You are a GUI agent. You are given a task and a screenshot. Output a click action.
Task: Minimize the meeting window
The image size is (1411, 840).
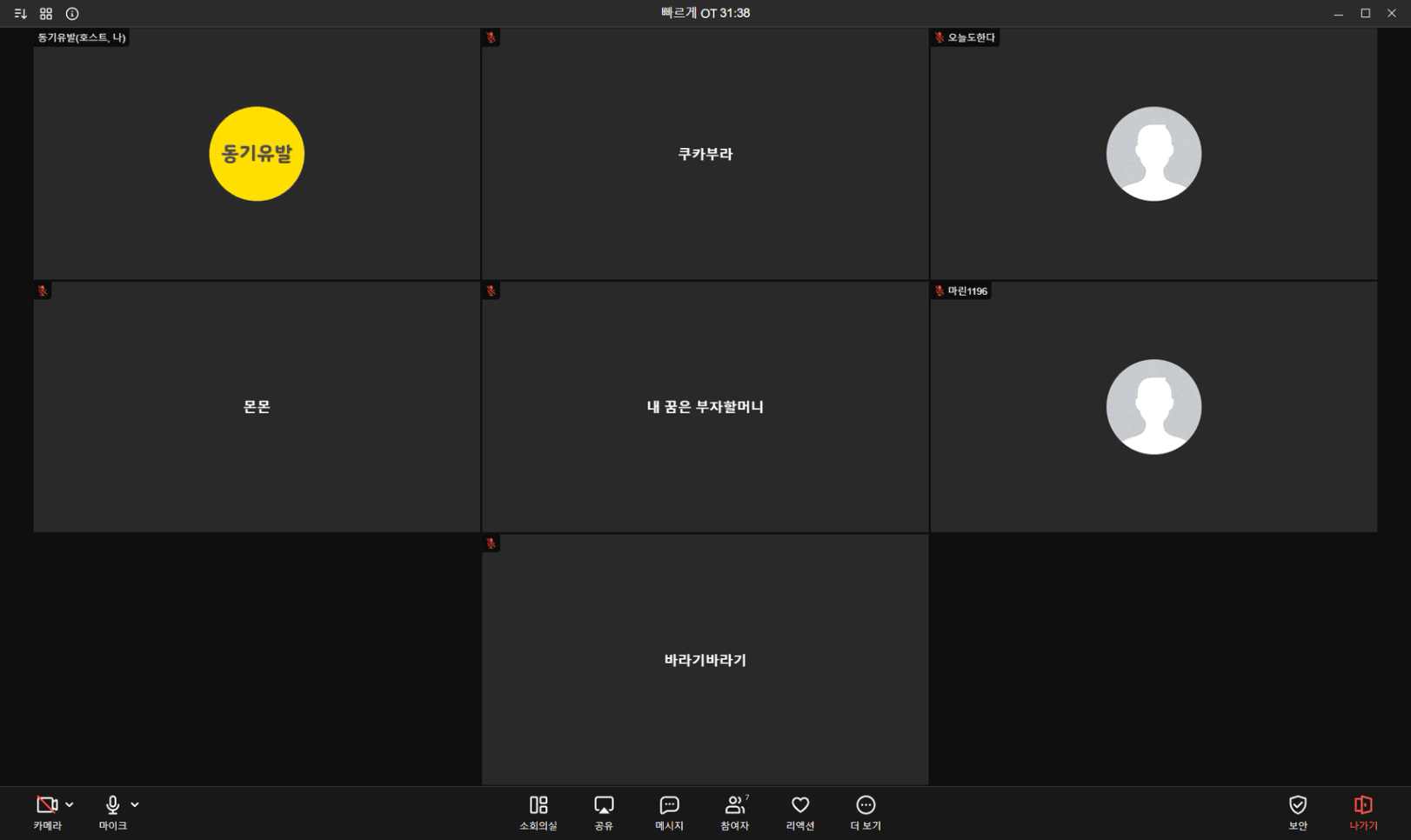point(1339,14)
